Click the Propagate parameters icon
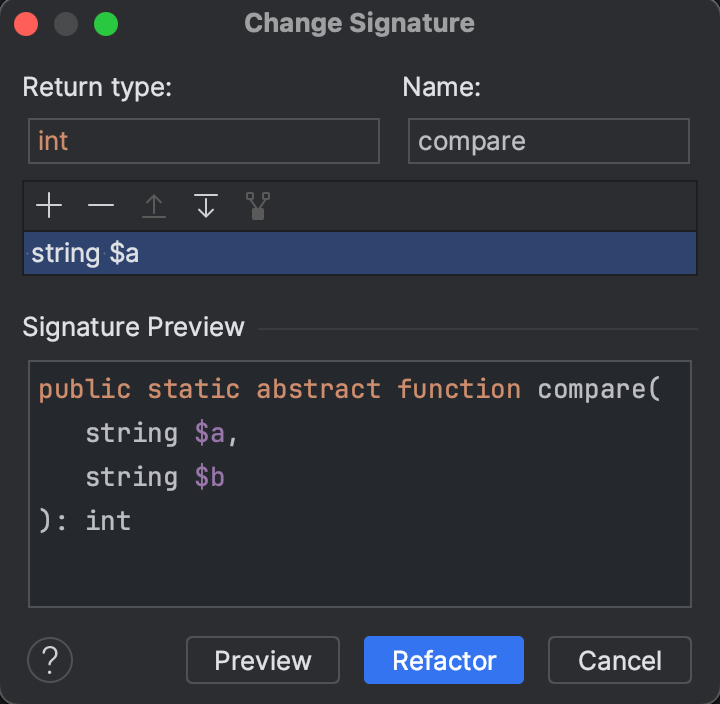 coord(258,207)
